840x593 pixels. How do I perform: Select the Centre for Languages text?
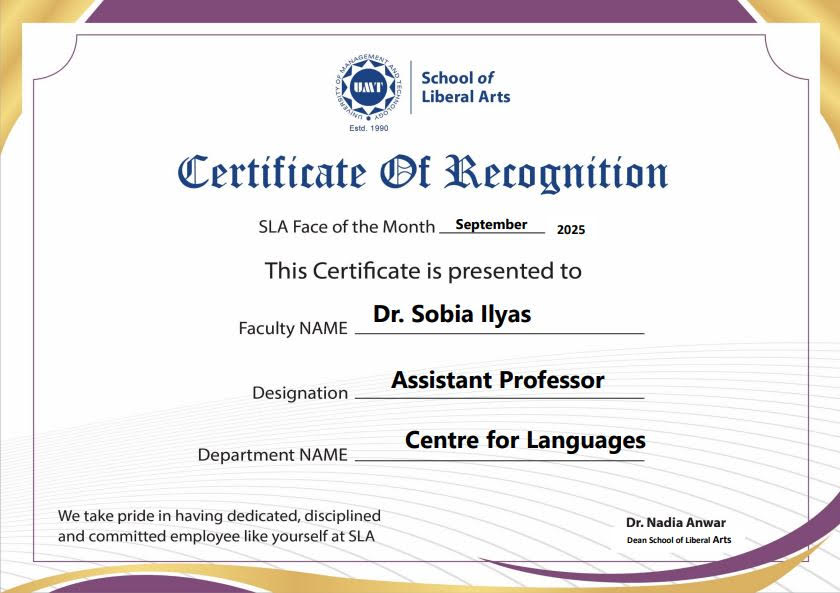(525, 440)
